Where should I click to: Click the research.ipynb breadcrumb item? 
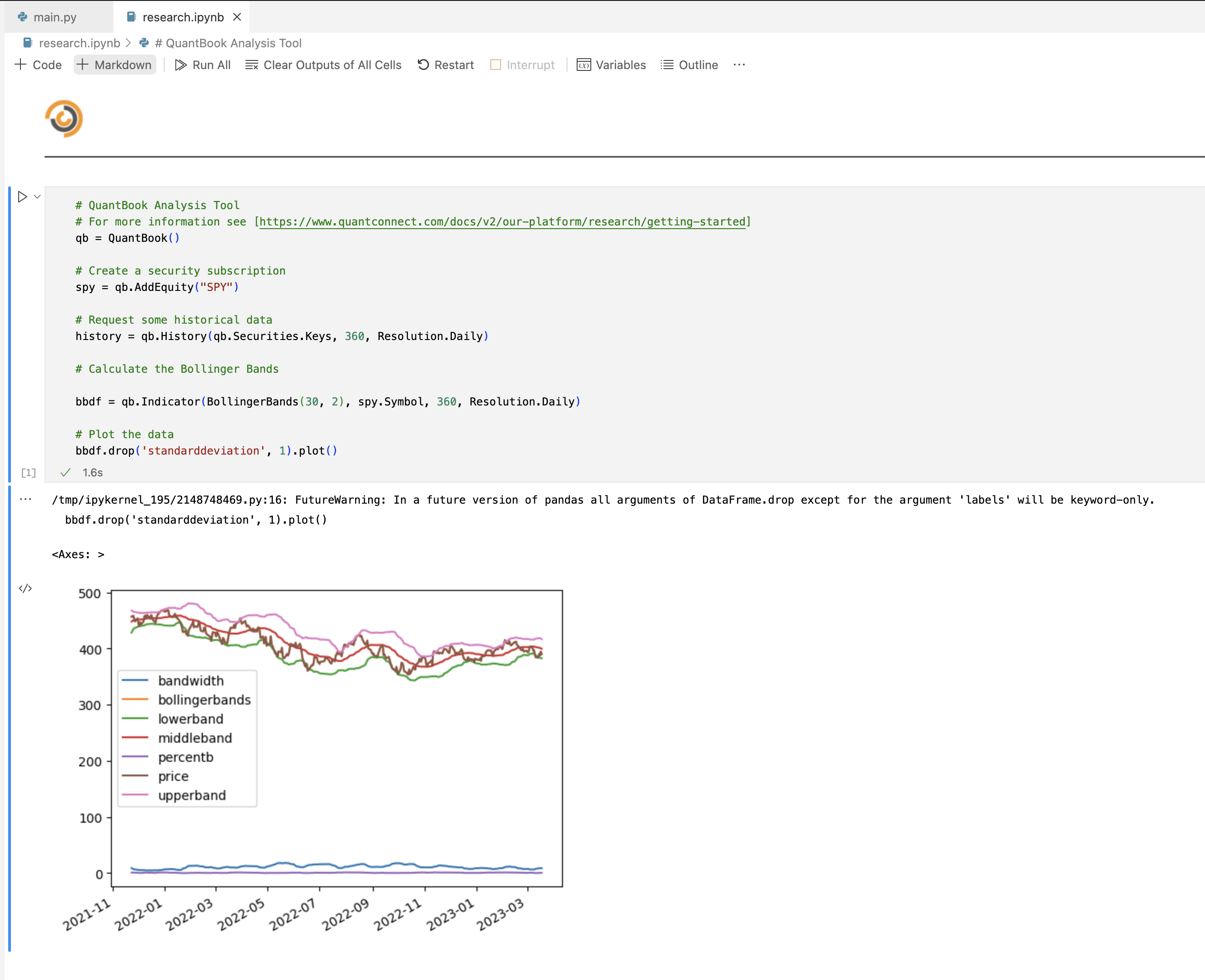79,43
